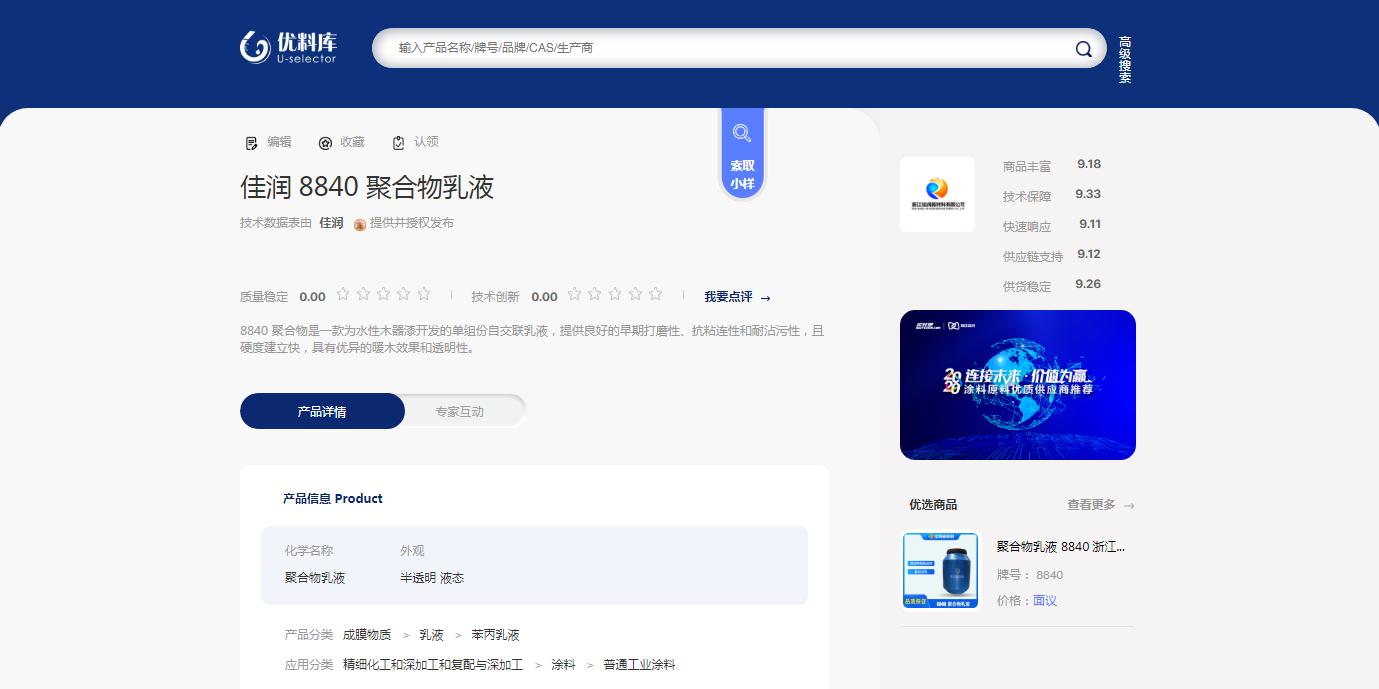Image resolution: width=1379 pixels, height=689 pixels.
Task: Click the 9.18 商品丰富 score
Action: (x=1089, y=164)
